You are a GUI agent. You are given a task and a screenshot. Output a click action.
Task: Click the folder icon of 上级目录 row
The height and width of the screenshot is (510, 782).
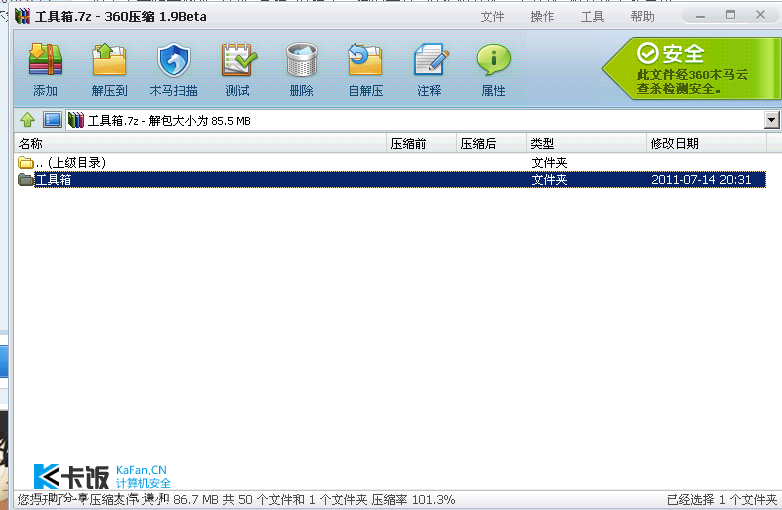pos(26,163)
